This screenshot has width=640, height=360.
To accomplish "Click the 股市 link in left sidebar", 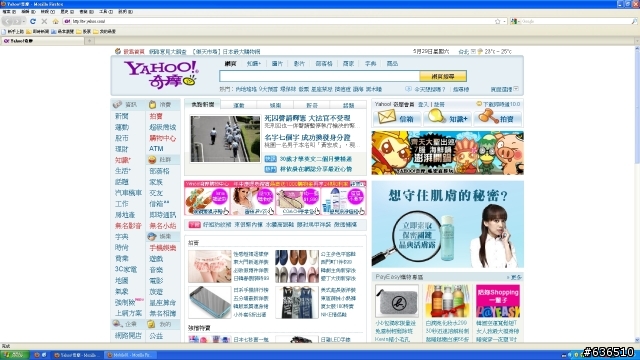I will [122, 138].
